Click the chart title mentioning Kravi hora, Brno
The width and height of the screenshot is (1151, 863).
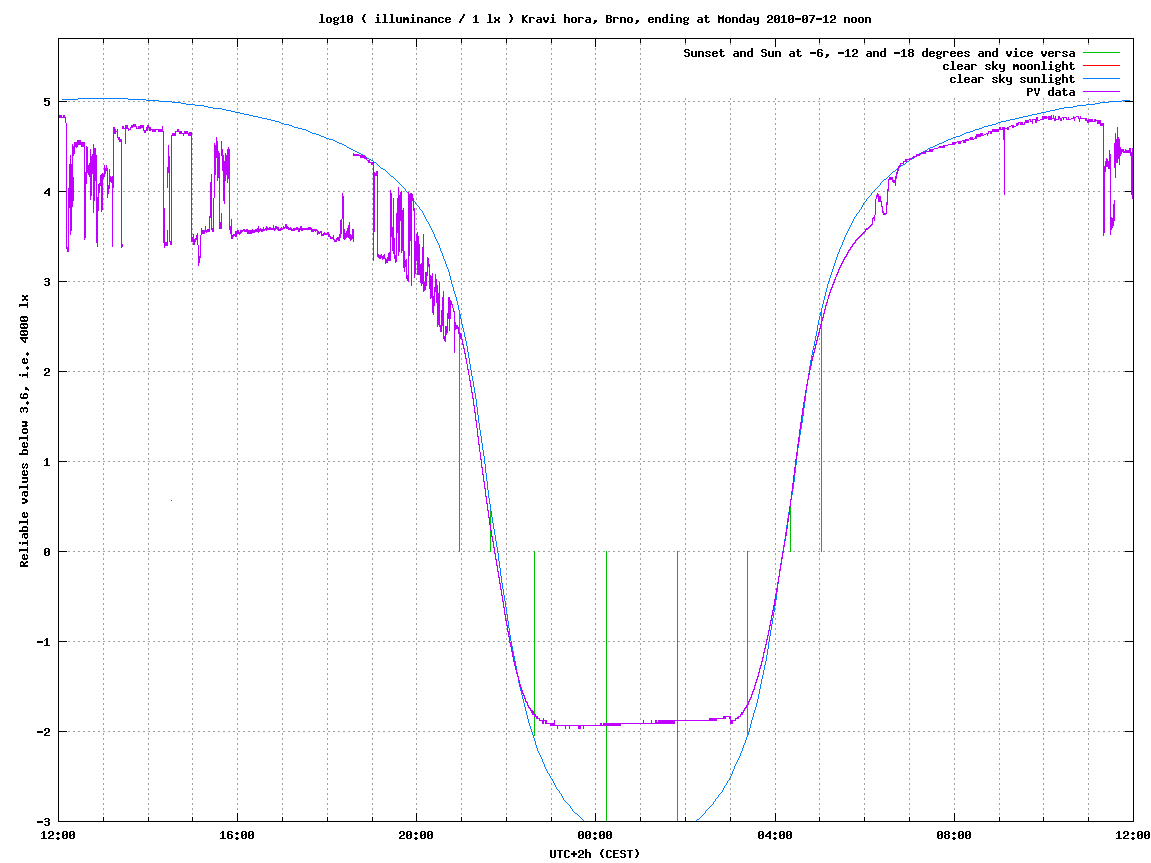pyautogui.click(x=595, y=19)
